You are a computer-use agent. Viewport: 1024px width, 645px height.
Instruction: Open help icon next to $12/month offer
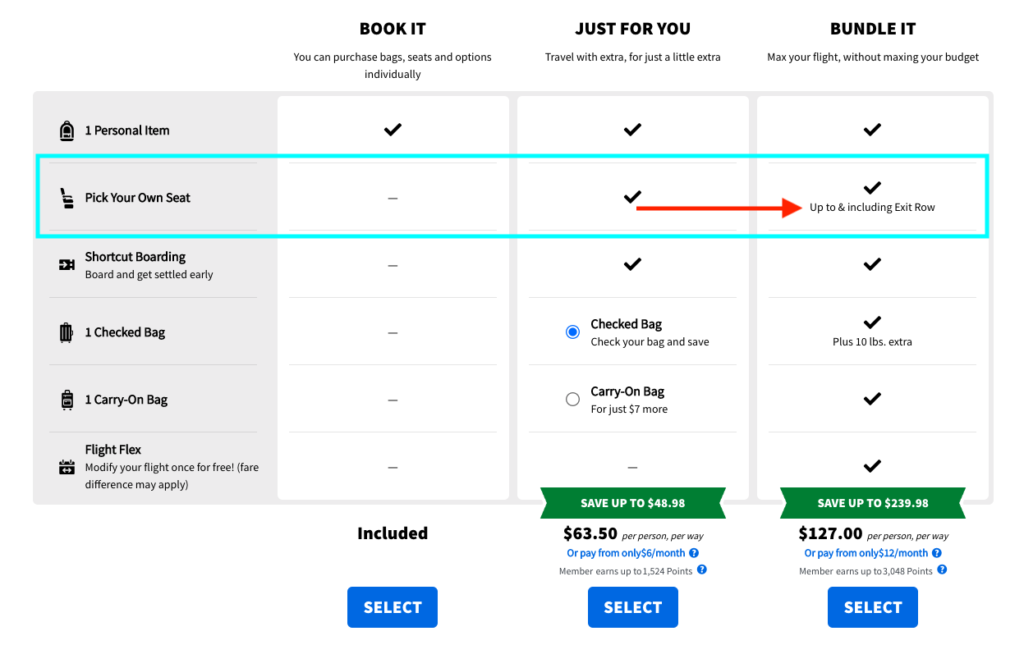(x=936, y=553)
